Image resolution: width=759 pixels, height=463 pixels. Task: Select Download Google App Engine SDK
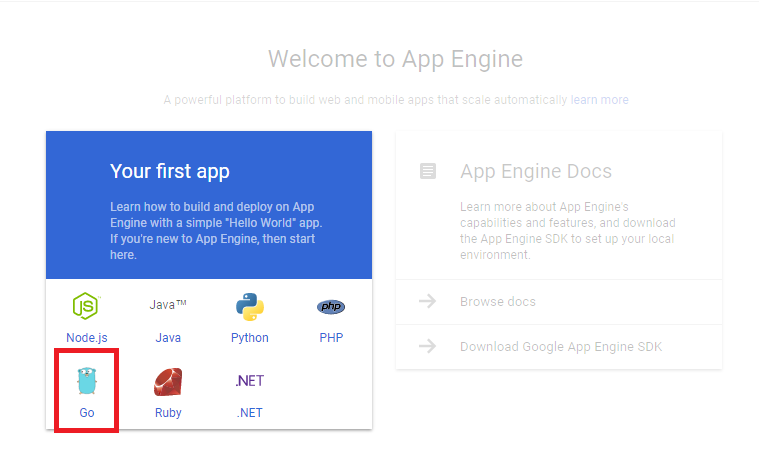[x=561, y=346]
